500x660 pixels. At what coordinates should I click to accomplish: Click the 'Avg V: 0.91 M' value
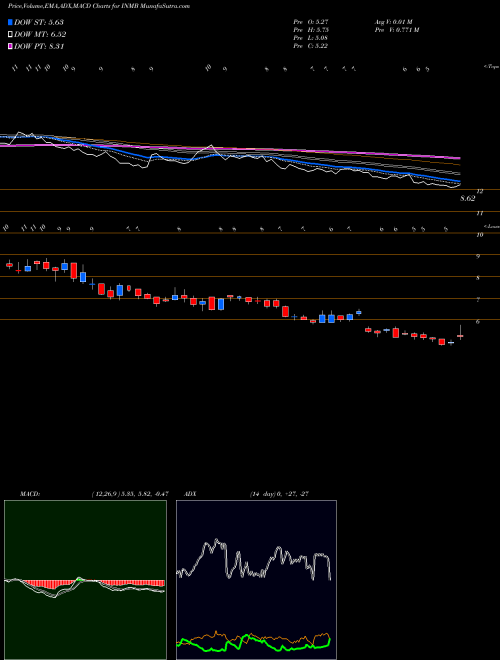pos(394,22)
